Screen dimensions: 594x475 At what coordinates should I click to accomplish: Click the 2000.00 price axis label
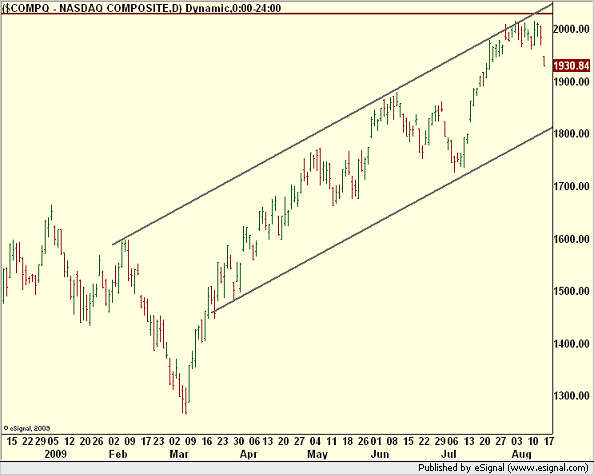click(571, 29)
